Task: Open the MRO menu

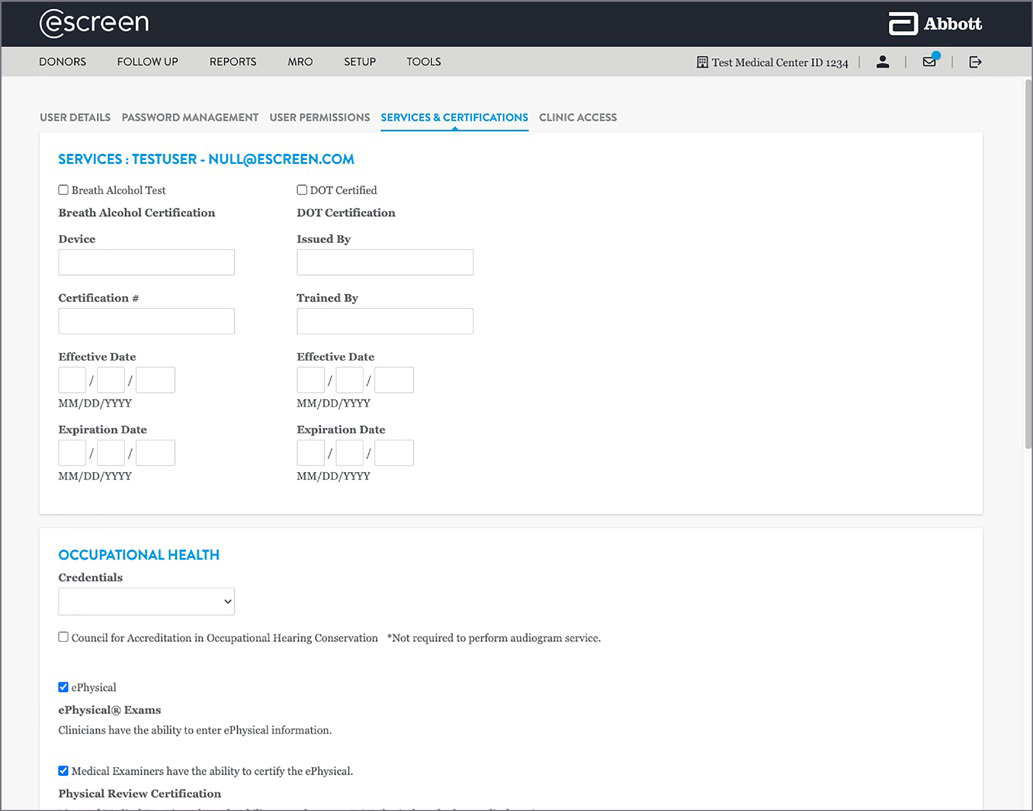Action: [300, 62]
